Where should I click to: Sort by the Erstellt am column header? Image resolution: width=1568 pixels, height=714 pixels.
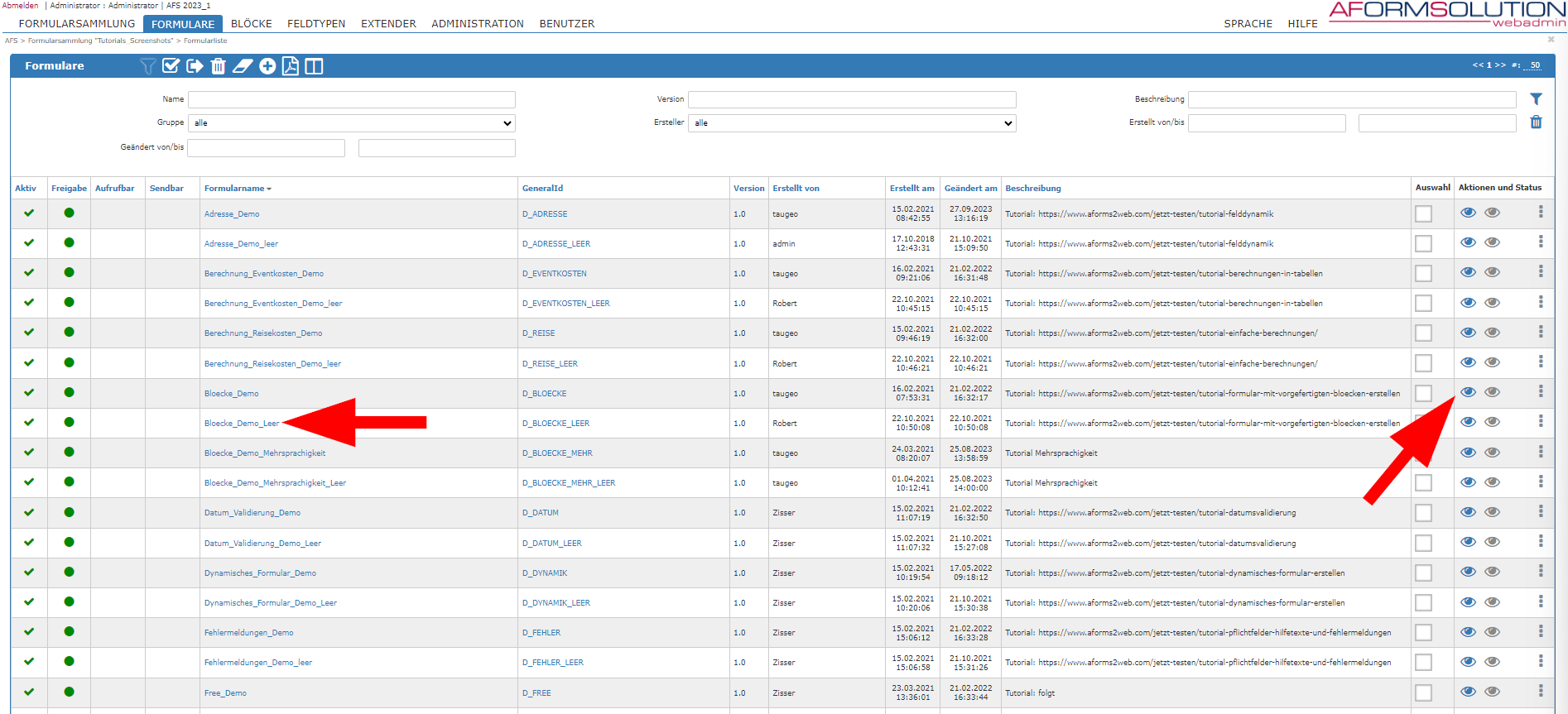coord(911,189)
